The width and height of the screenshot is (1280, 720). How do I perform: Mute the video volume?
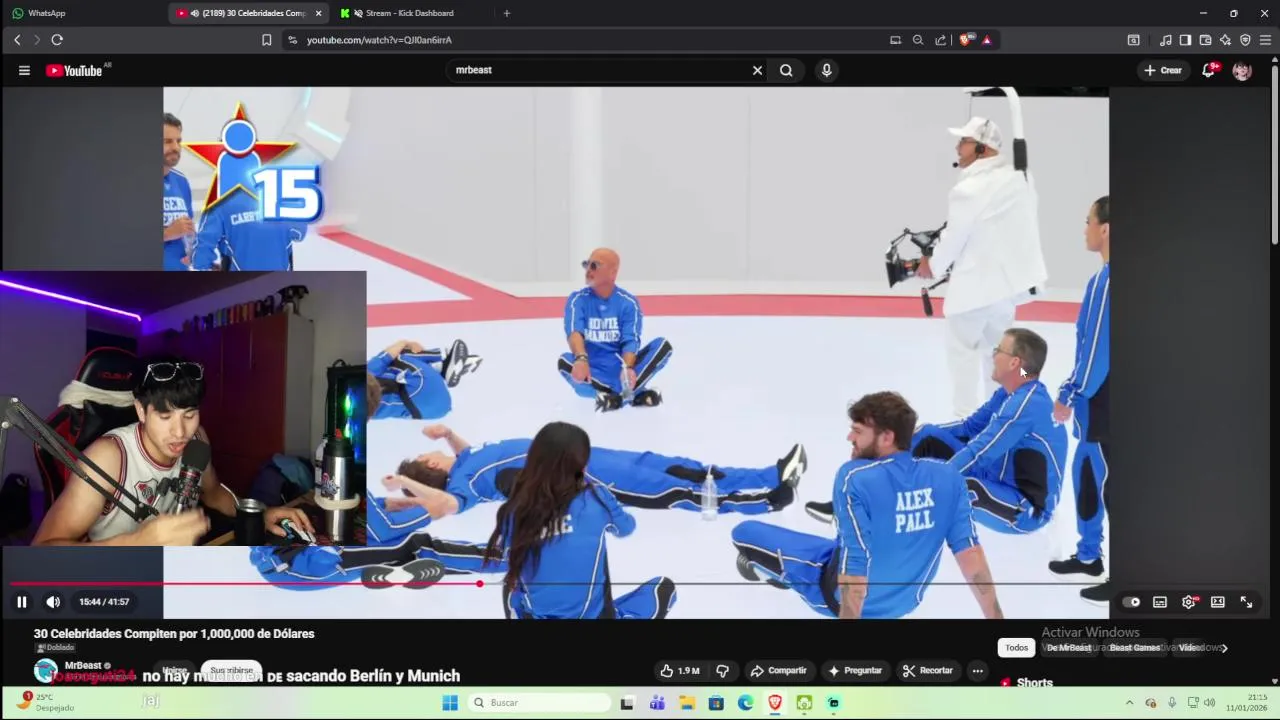(x=53, y=602)
